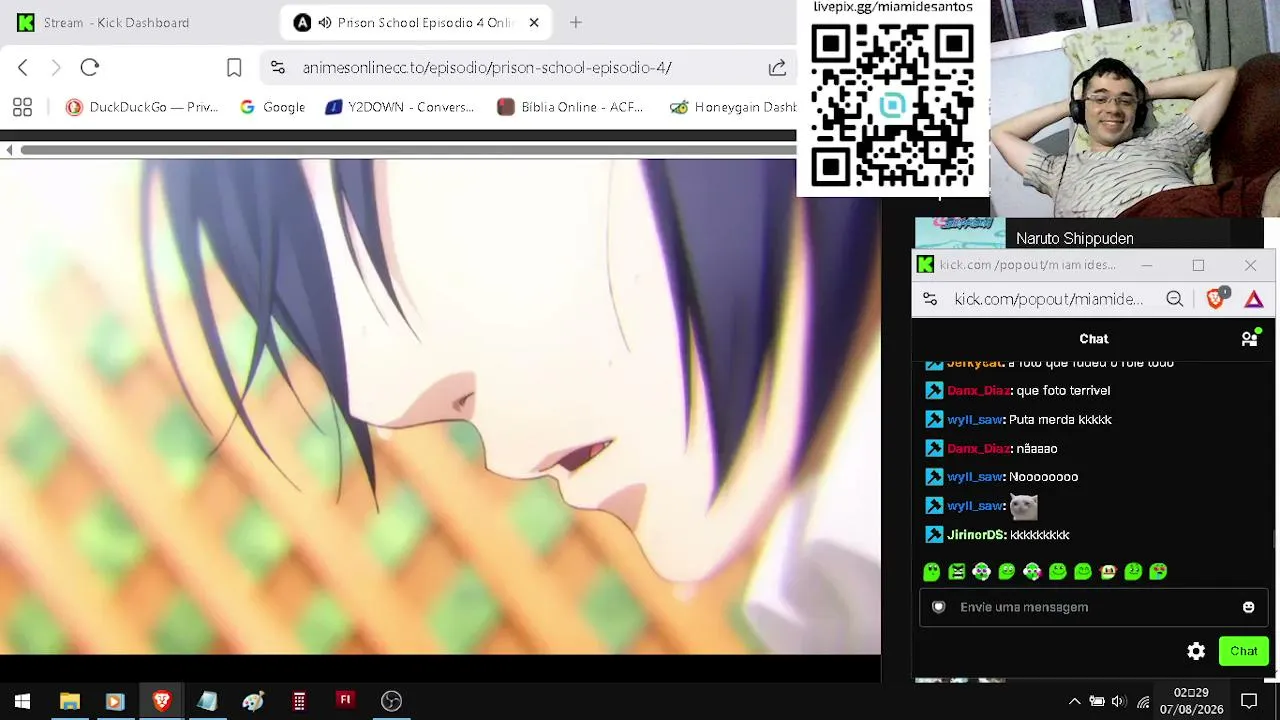Click the animesonlinecc.to address bar URL
This screenshot has width=1280, height=720.
click(487, 67)
